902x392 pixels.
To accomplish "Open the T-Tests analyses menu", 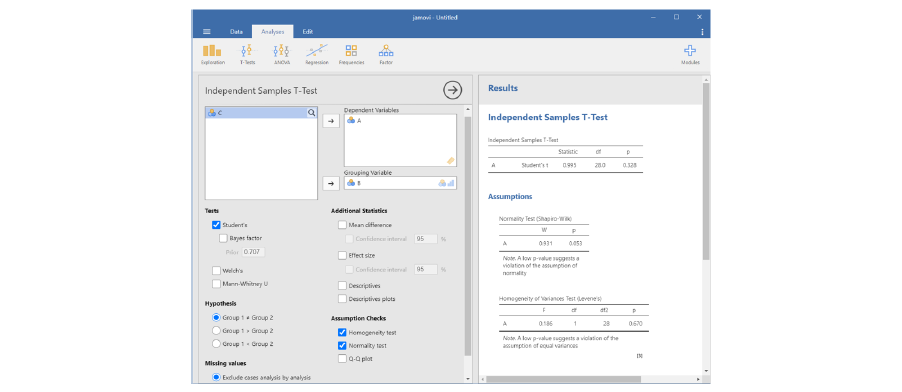I will click(x=247, y=54).
